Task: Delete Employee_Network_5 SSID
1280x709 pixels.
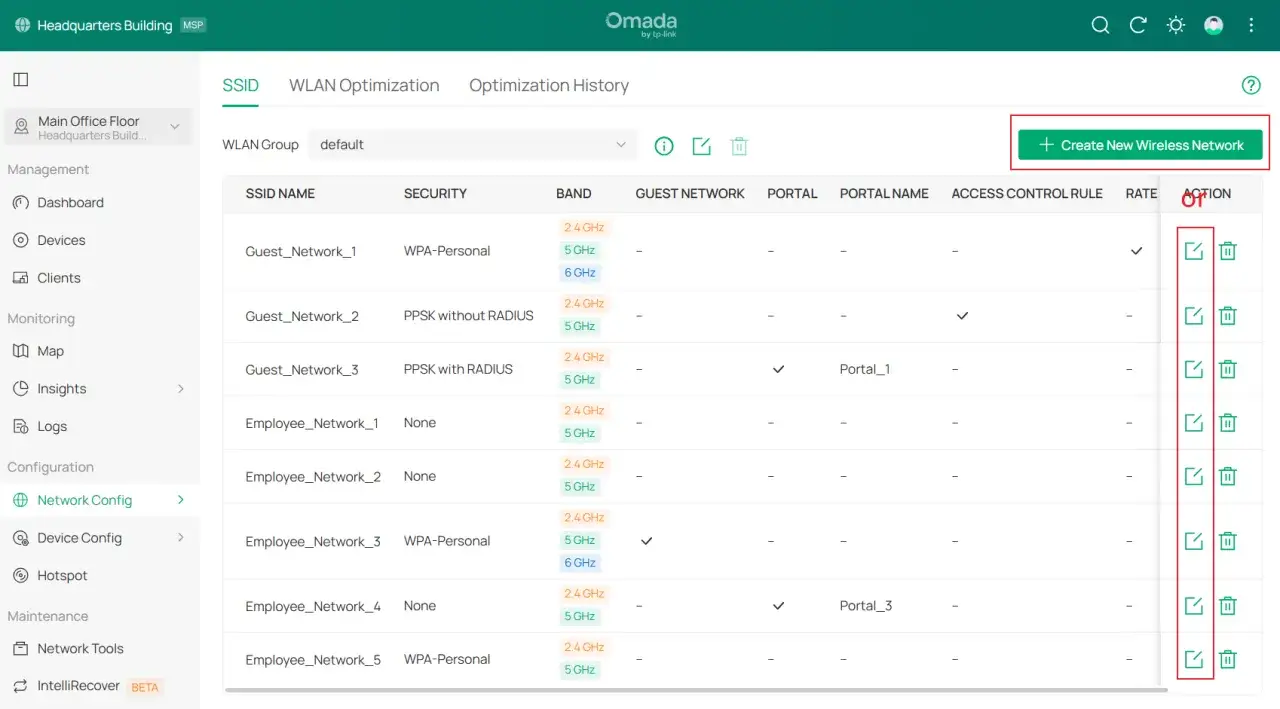Action: pos(1228,659)
